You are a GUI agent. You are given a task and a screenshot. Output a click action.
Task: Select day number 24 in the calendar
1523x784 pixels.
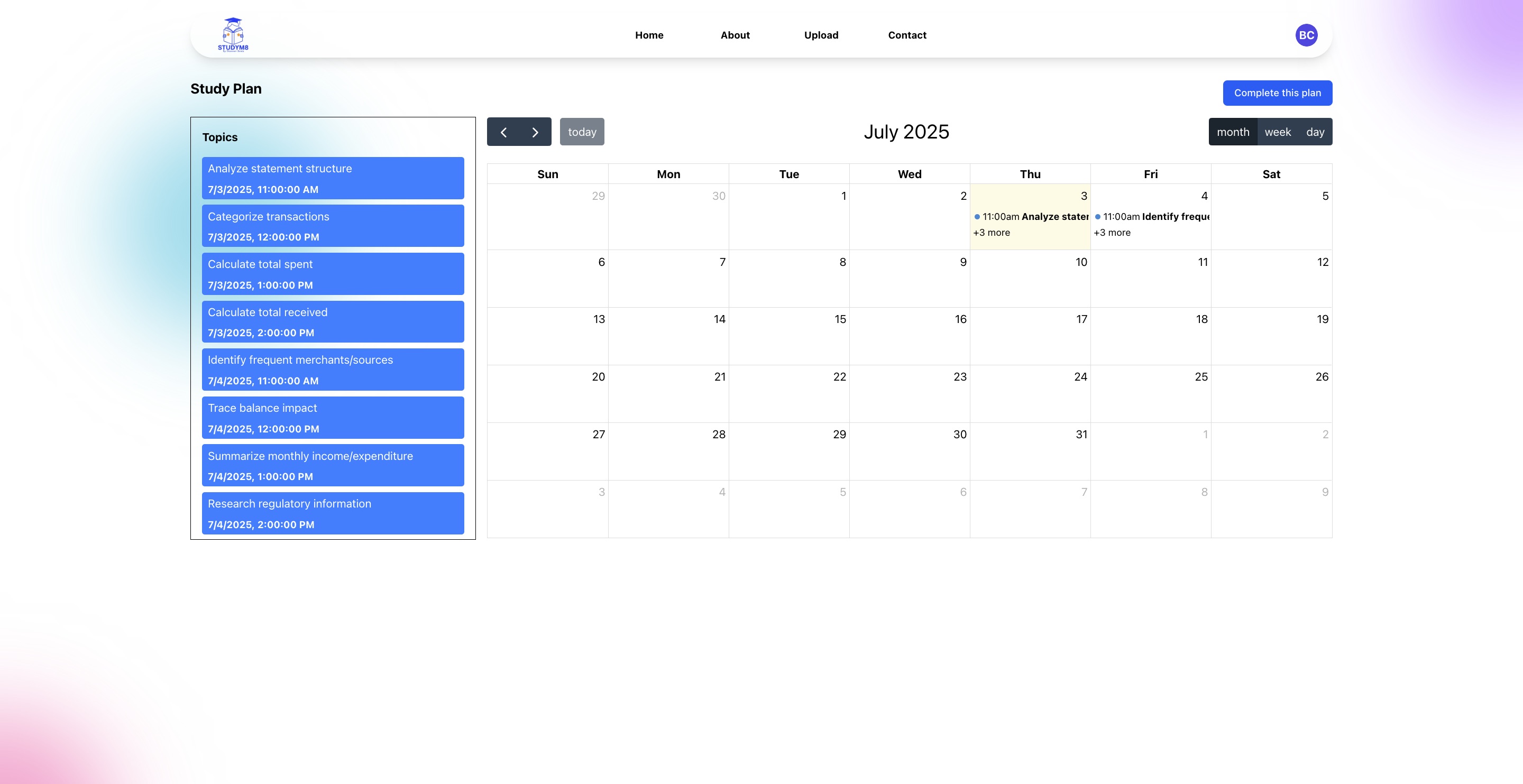(1081, 376)
